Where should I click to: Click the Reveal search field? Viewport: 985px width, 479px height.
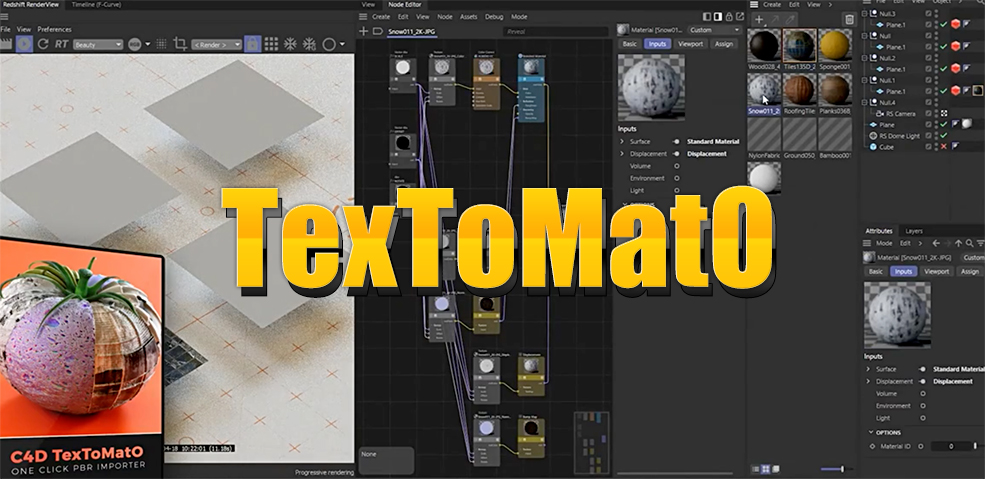(x=555, y=31)
